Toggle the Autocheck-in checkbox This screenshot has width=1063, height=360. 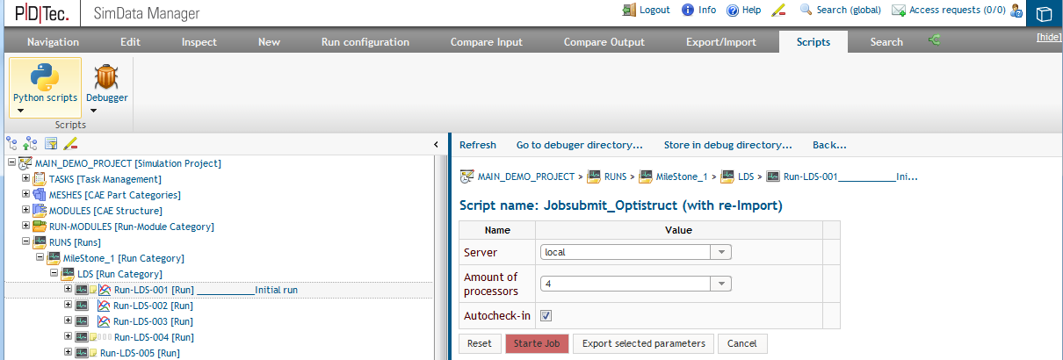pos(546,316)
